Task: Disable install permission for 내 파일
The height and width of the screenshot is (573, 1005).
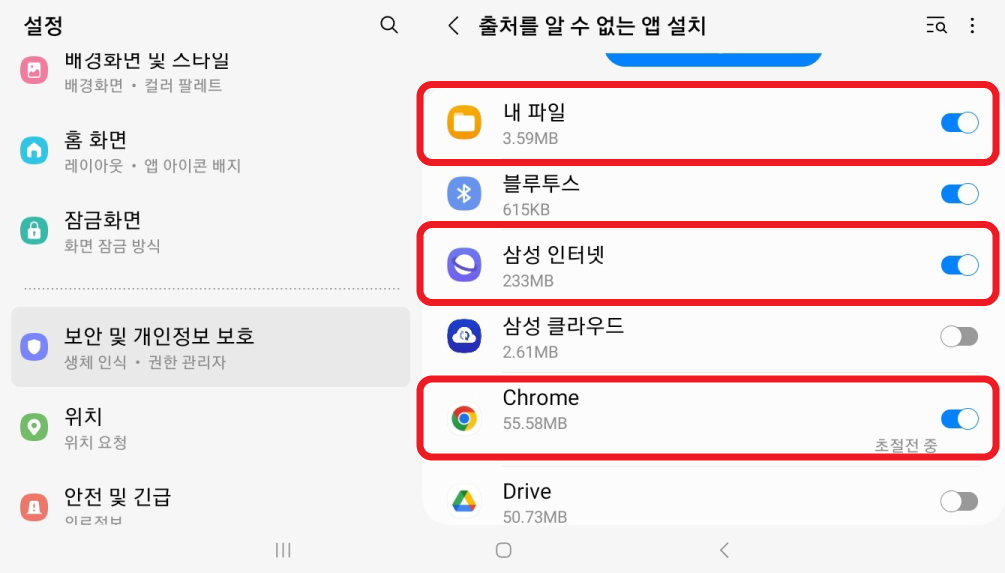Action: [959, 123]
